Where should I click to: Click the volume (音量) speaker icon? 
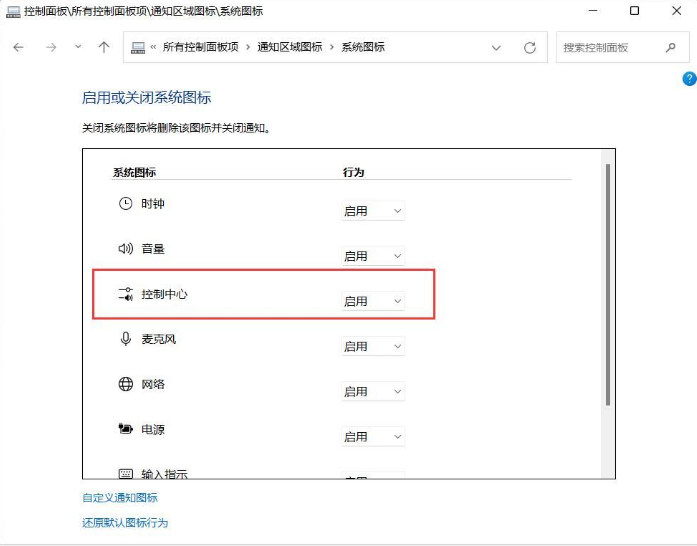tap(125, 248)
